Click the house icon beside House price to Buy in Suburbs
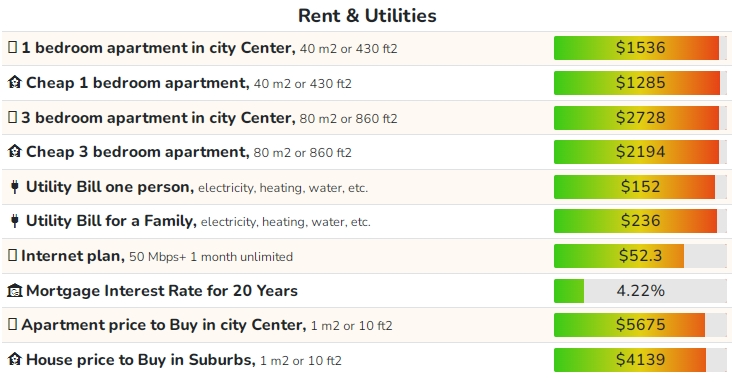This screenshot has height=385, width=732. (x=14, y=359)
